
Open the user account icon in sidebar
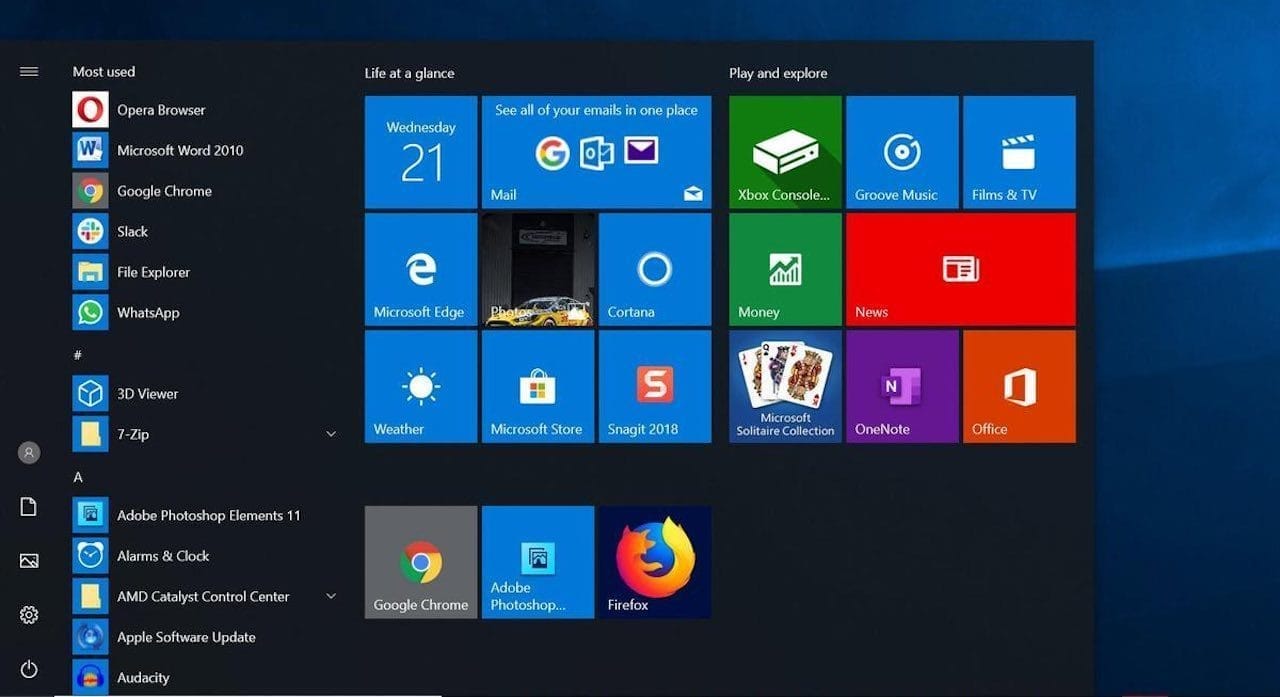pos(29,453)
